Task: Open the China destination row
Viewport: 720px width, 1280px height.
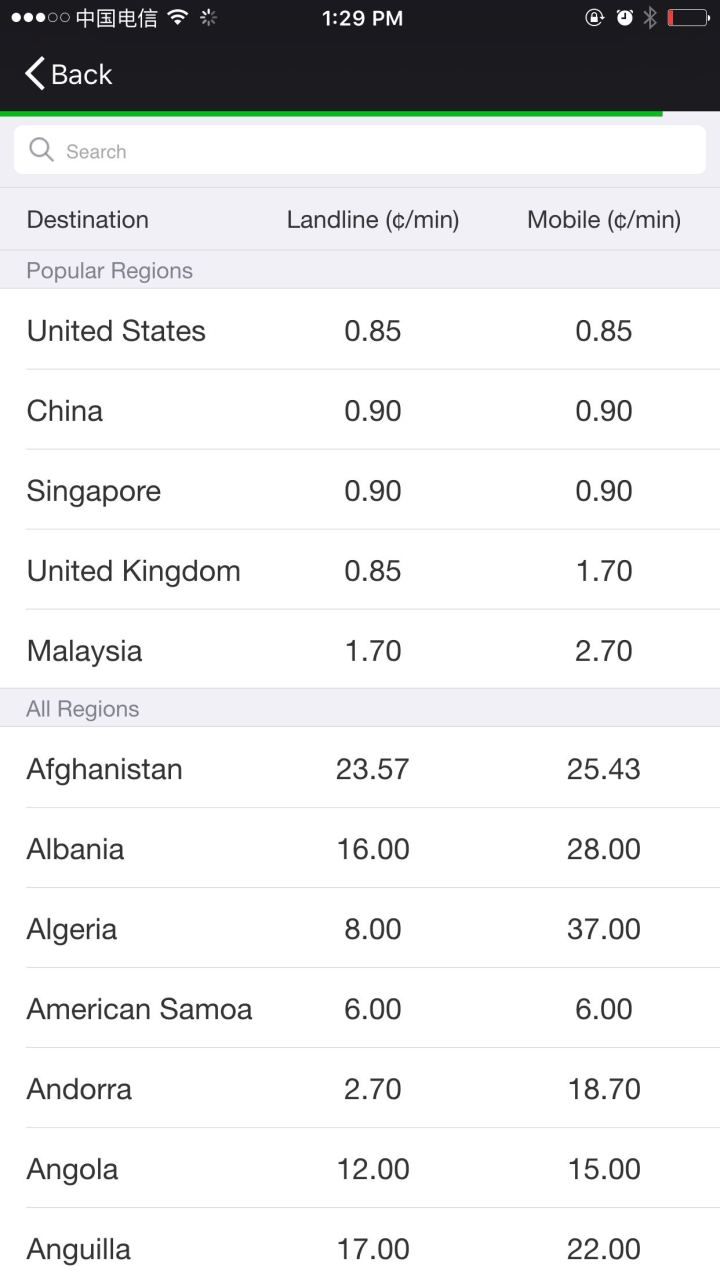Action: 360,410
